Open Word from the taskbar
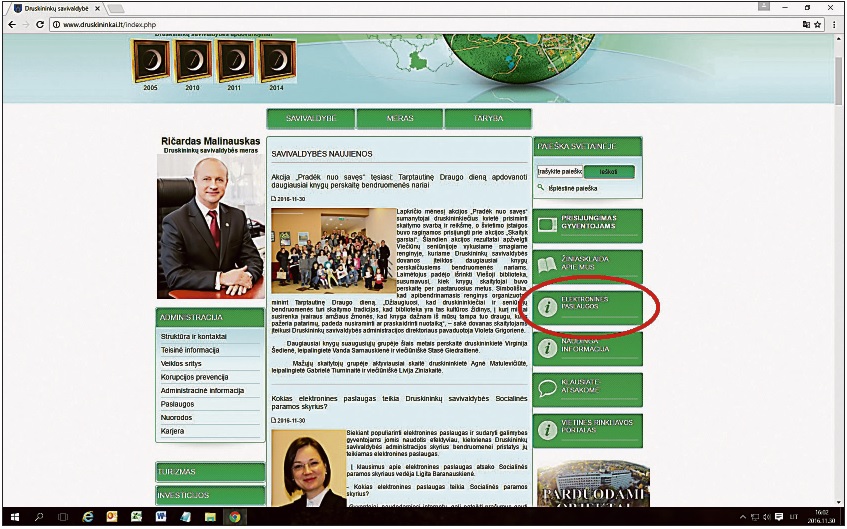This screenshot has height=529, width=847. (160, 517)
